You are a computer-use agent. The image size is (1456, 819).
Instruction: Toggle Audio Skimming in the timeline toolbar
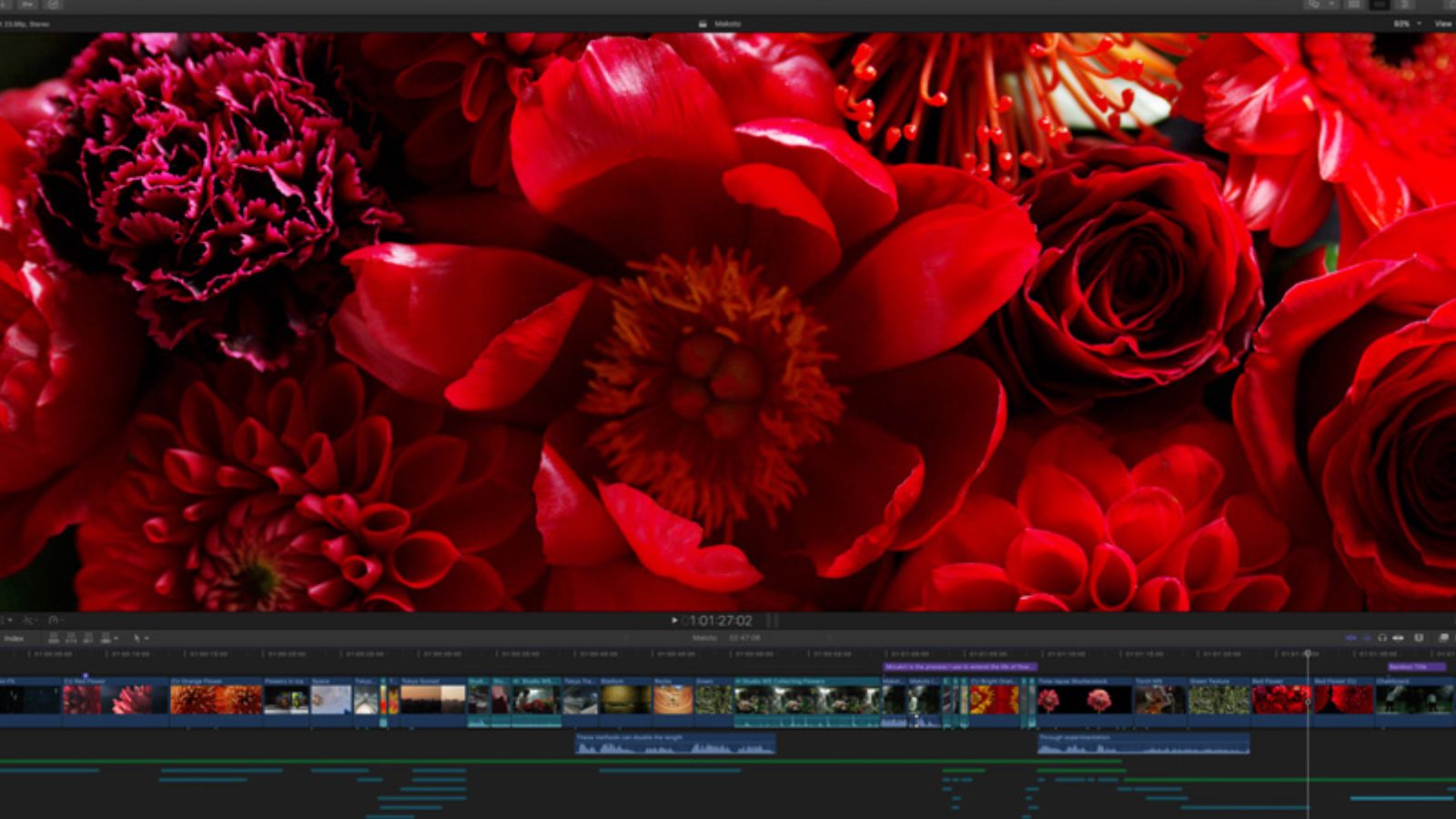pos(1367,638)
